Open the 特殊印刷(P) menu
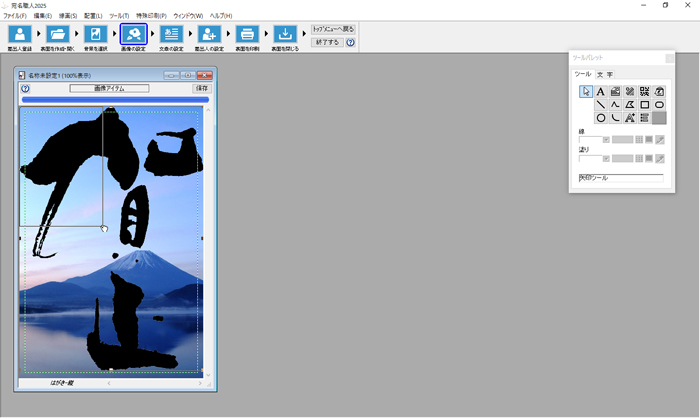Viewport: 700px width, 418px height. [151, 16]
